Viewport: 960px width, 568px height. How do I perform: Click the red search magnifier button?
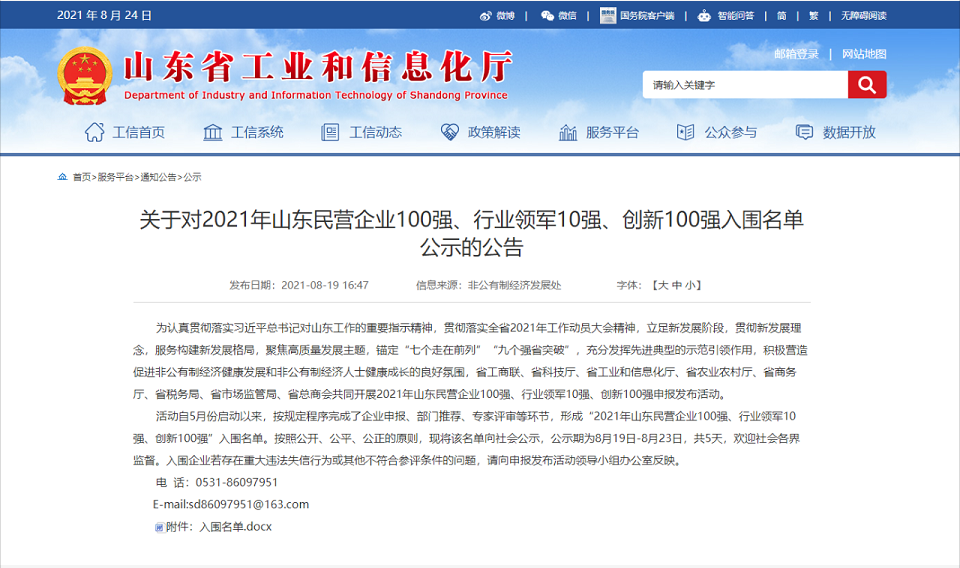click(x=866, y=85)
